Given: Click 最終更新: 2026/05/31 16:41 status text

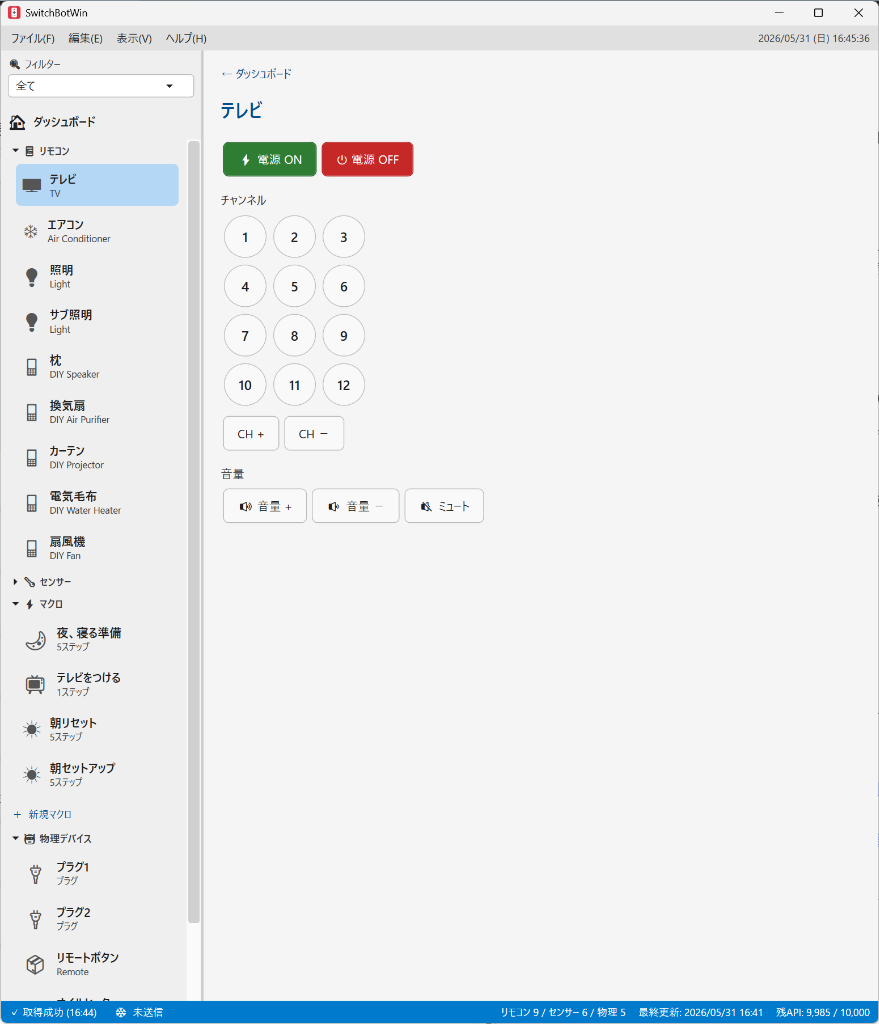Looking at the screenshot, I should point(701,1013).
